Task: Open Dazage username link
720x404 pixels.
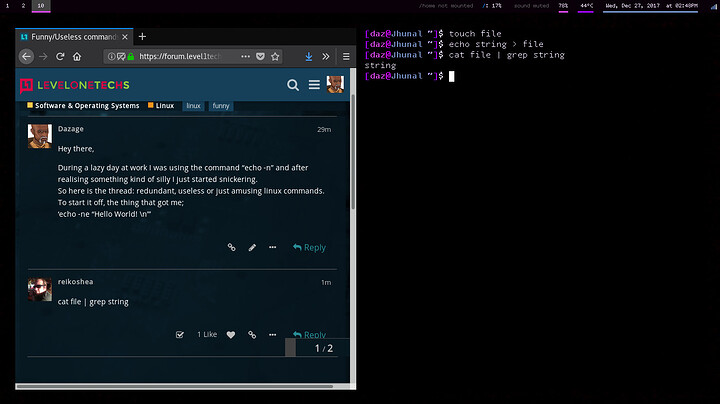Action: pyautogui.click(x=71, y=129)
